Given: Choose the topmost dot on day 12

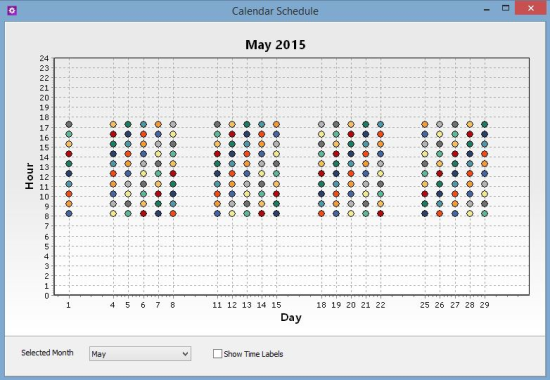Looking at the screenshot, I should tap(232, 124).
